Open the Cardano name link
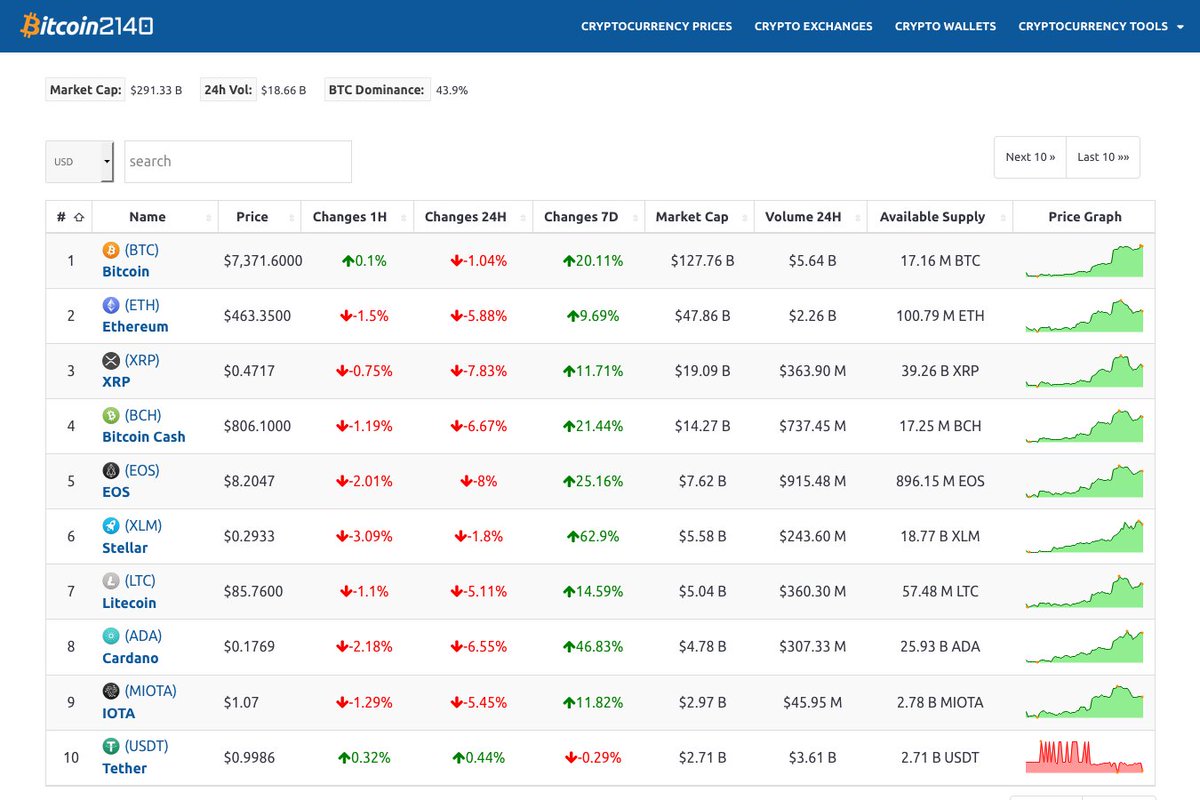The width and height of the screenshot is (1200, 800). click(x=130, y=657)
